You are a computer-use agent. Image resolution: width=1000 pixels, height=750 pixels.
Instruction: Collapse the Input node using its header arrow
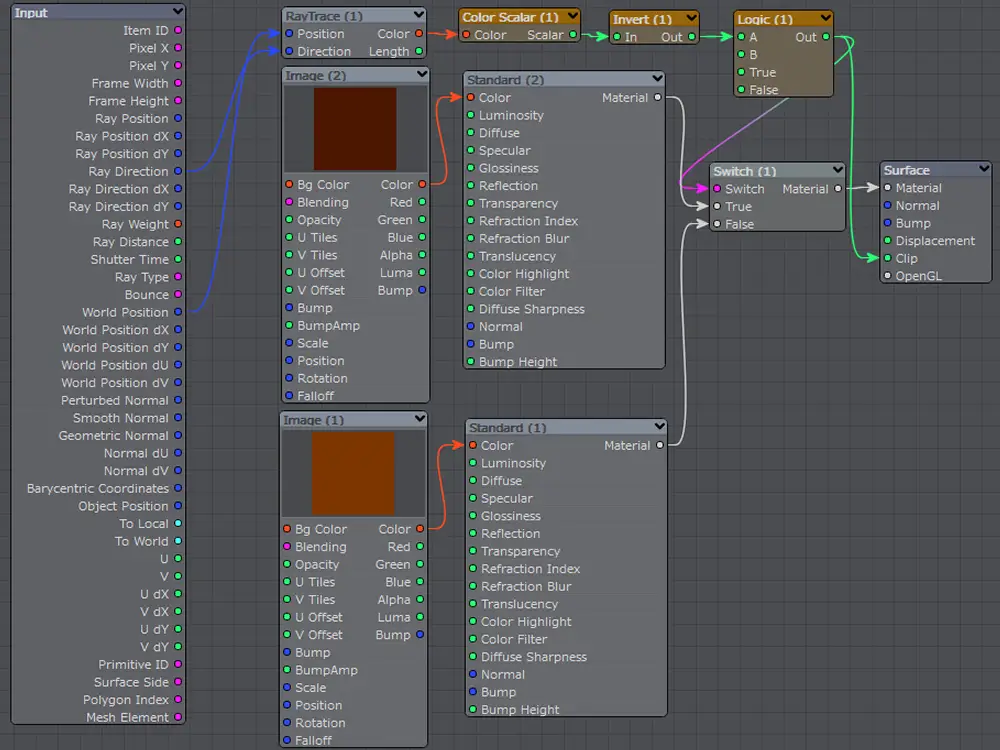[x=177, y=12]
